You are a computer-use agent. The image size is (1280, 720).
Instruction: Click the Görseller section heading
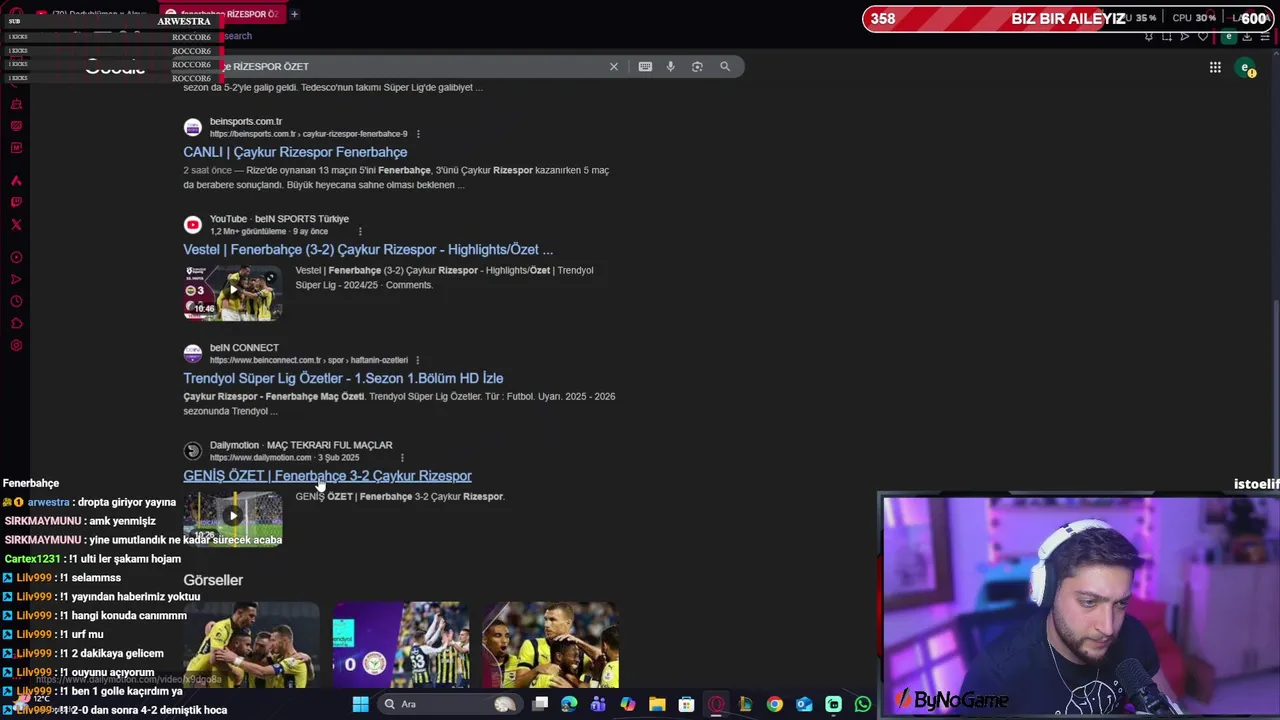213,580
